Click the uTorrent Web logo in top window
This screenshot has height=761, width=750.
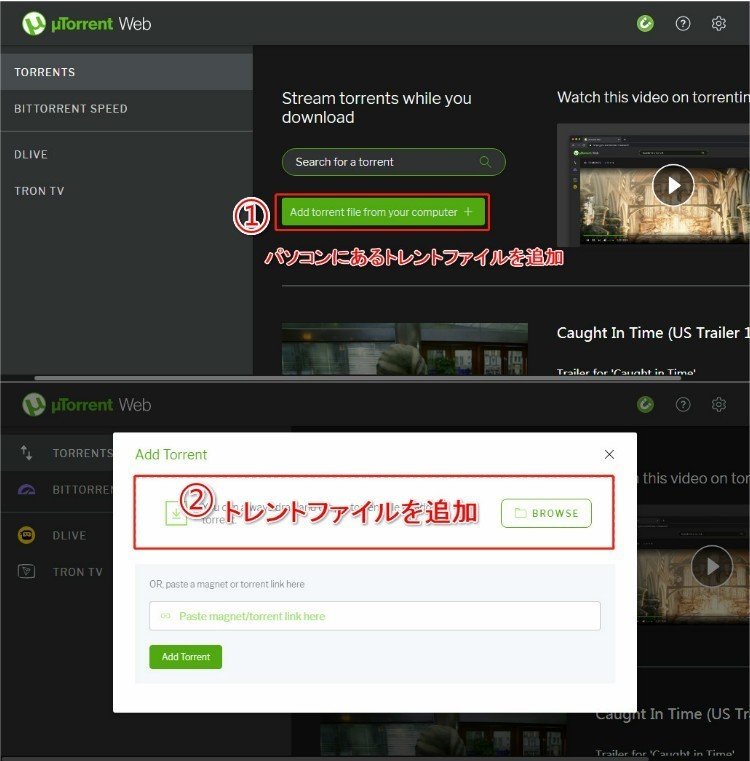(x=86, y=23)
